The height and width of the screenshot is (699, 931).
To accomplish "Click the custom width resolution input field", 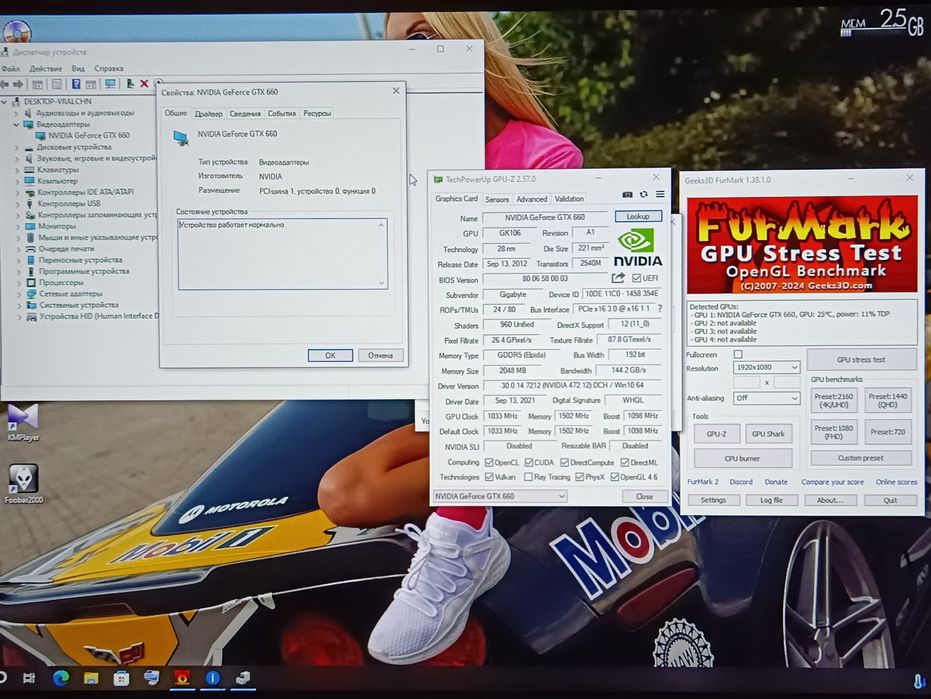I will point(747,382).
